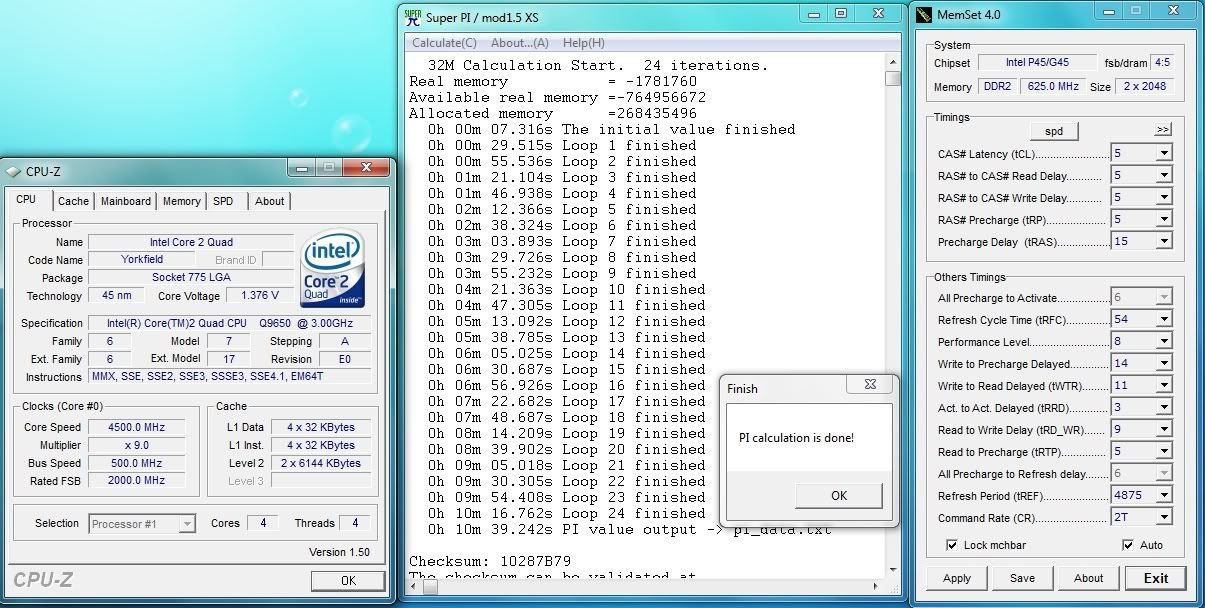Open the RAS# Precharge (tRP) dropdown
Screen dimensions: 1205x608
pos(1164,219)
